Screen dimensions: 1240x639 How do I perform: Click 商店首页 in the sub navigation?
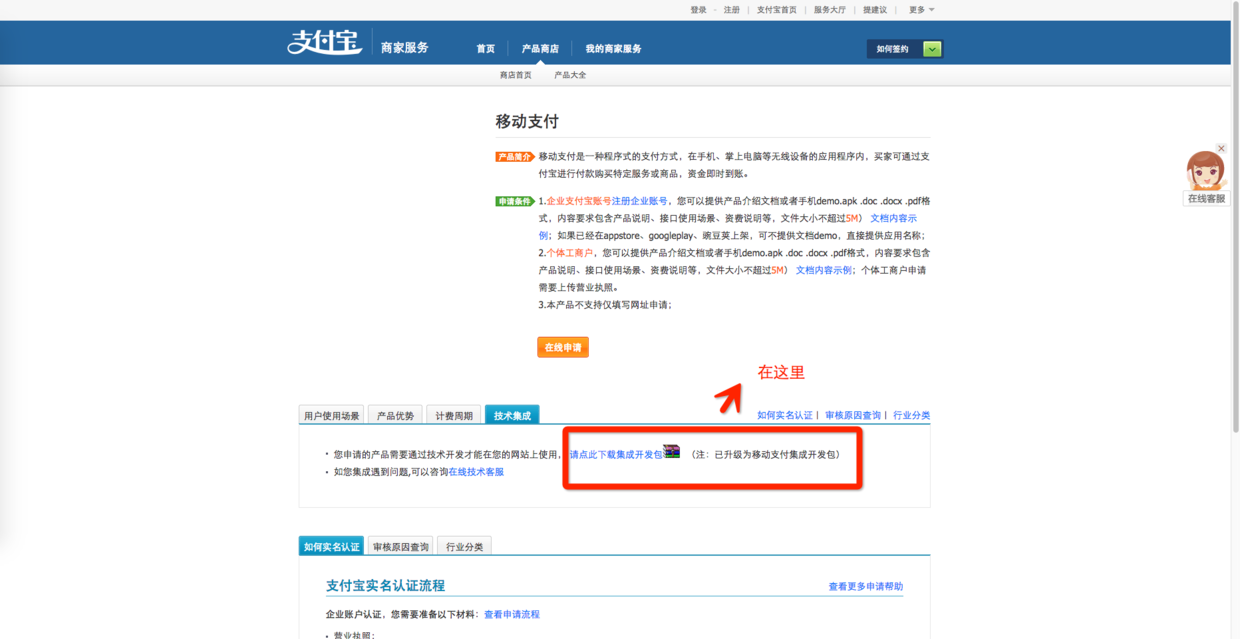pos(516,75)
